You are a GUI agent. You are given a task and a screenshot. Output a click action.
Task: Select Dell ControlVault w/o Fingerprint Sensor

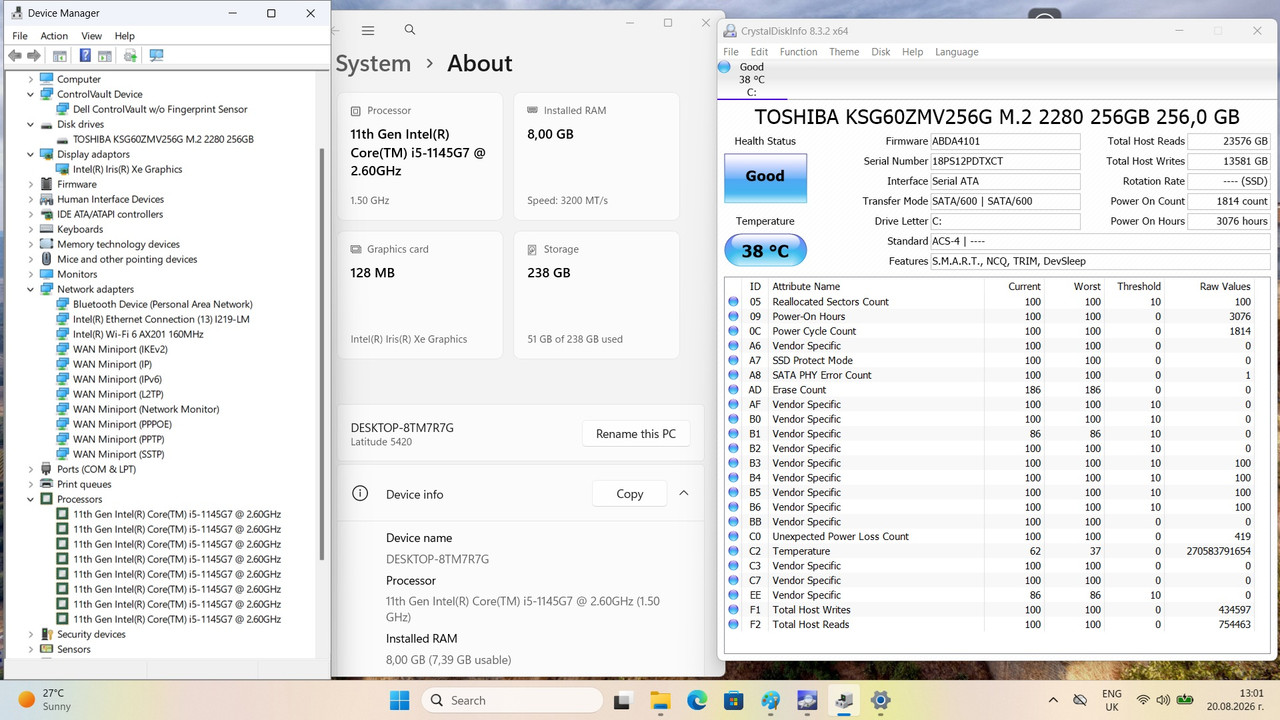(160, 109)
